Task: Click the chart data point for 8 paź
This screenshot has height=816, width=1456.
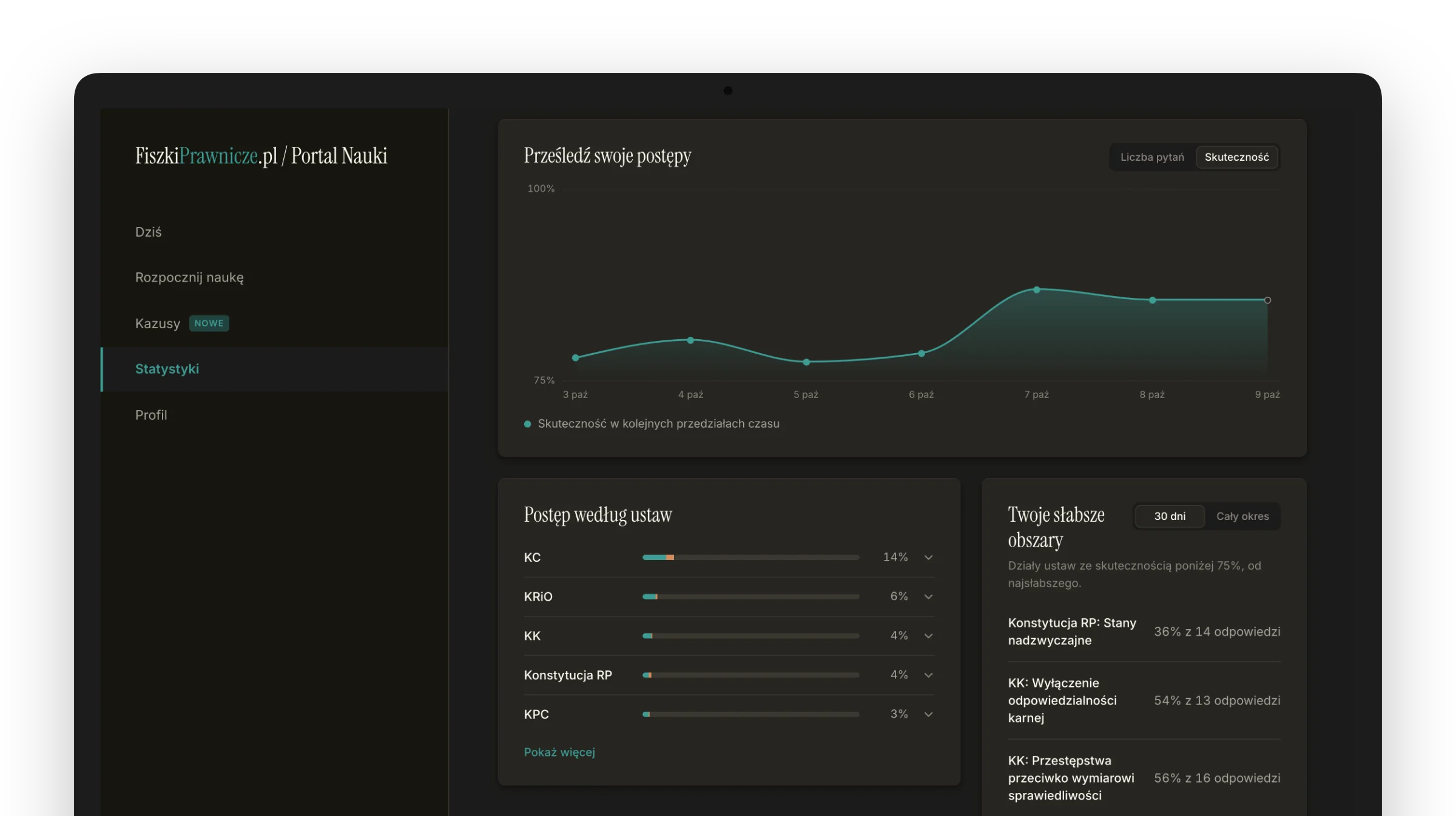Action: pos(1152,300)
